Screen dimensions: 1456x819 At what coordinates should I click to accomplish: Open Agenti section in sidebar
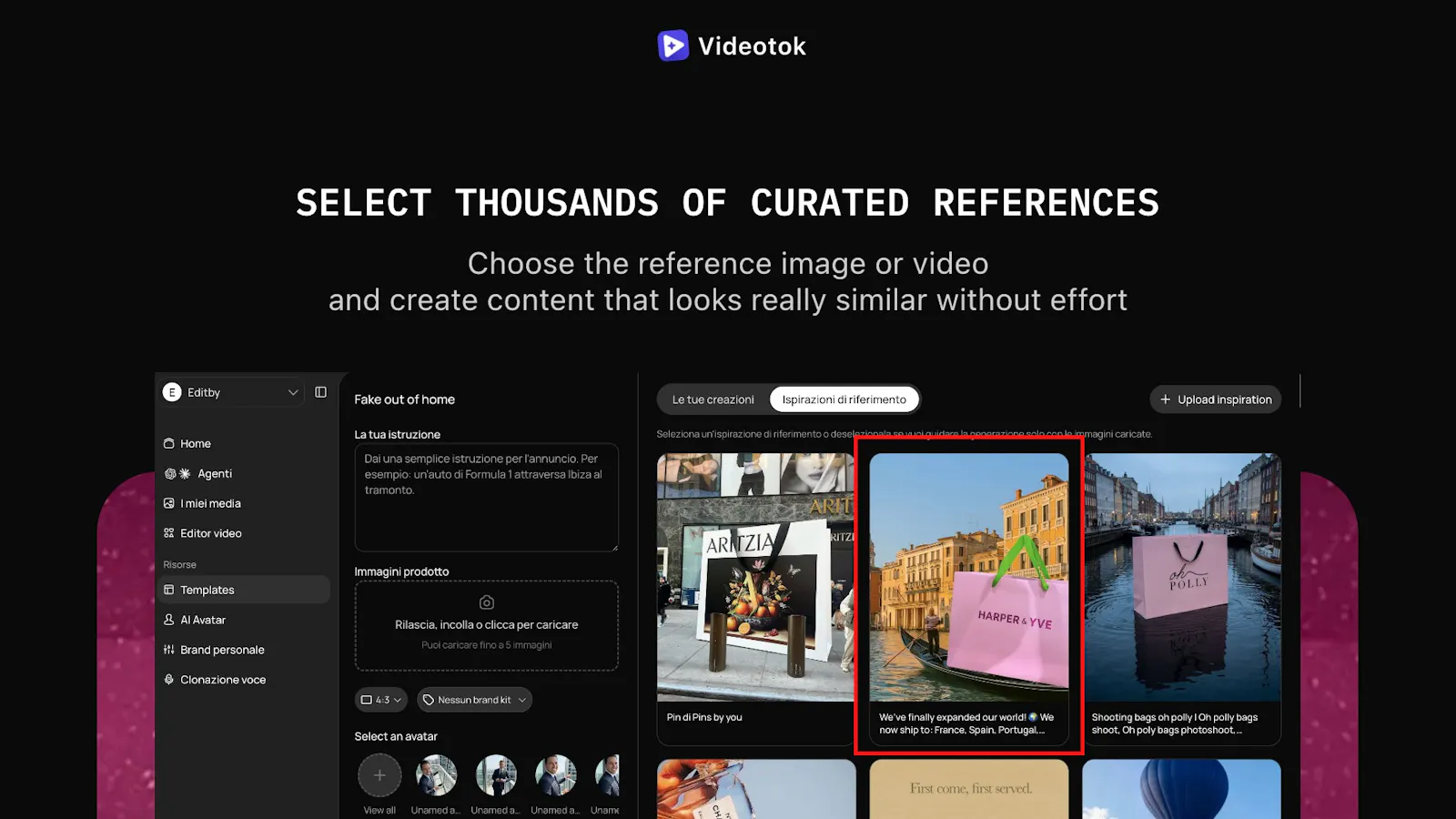(244, 473)
